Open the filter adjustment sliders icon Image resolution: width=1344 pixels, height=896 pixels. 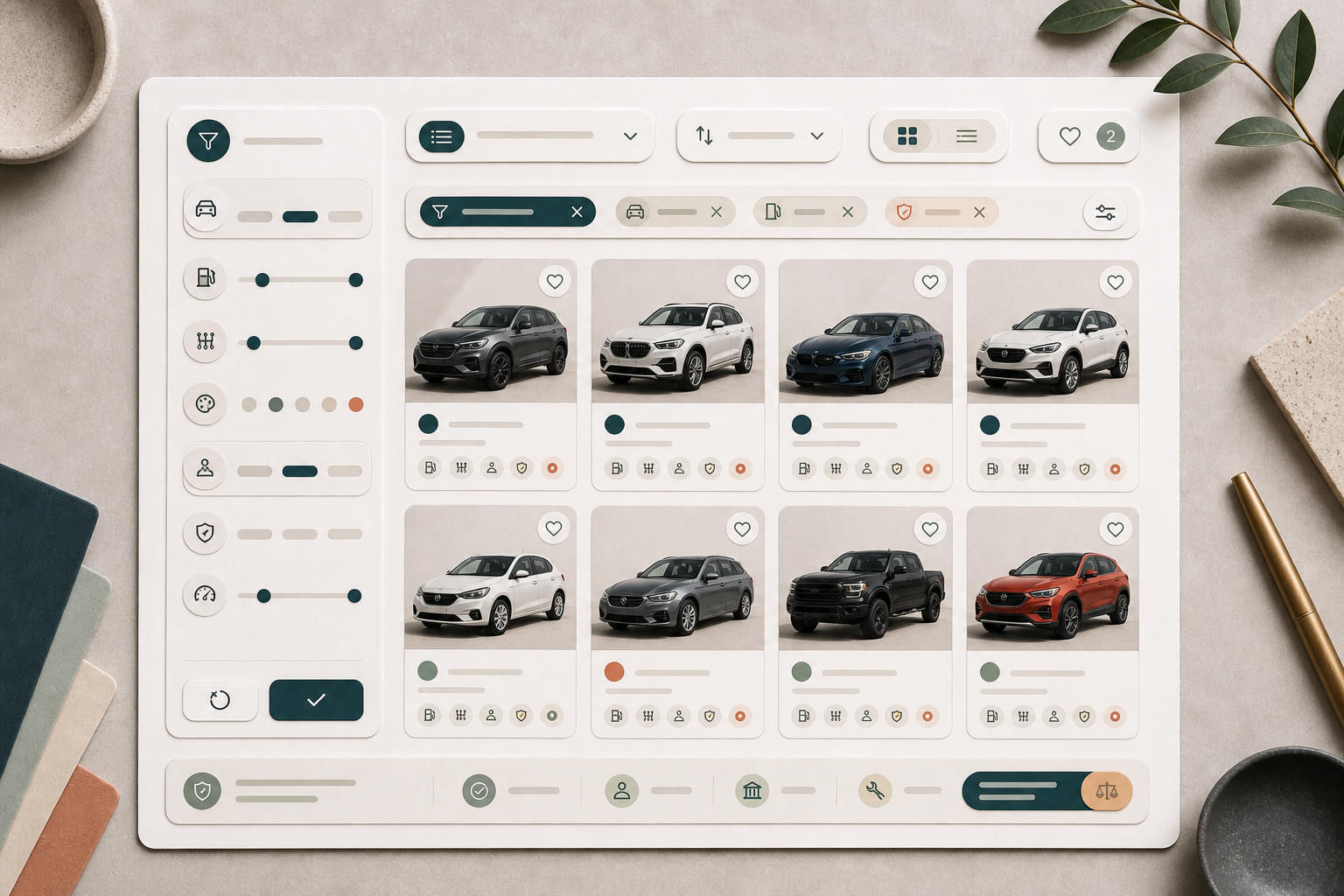point(1105,213)
